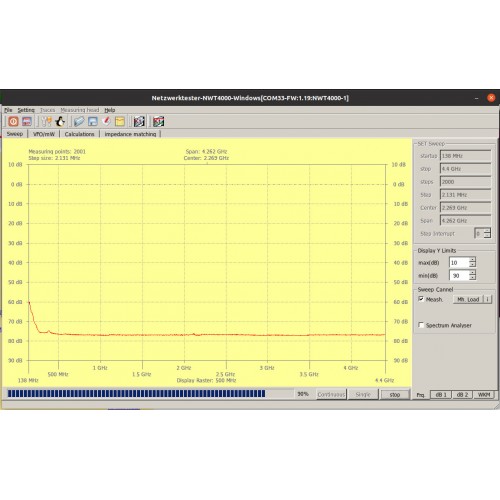
Task: Switch to the Calculations tab
Action: point(79,134)
